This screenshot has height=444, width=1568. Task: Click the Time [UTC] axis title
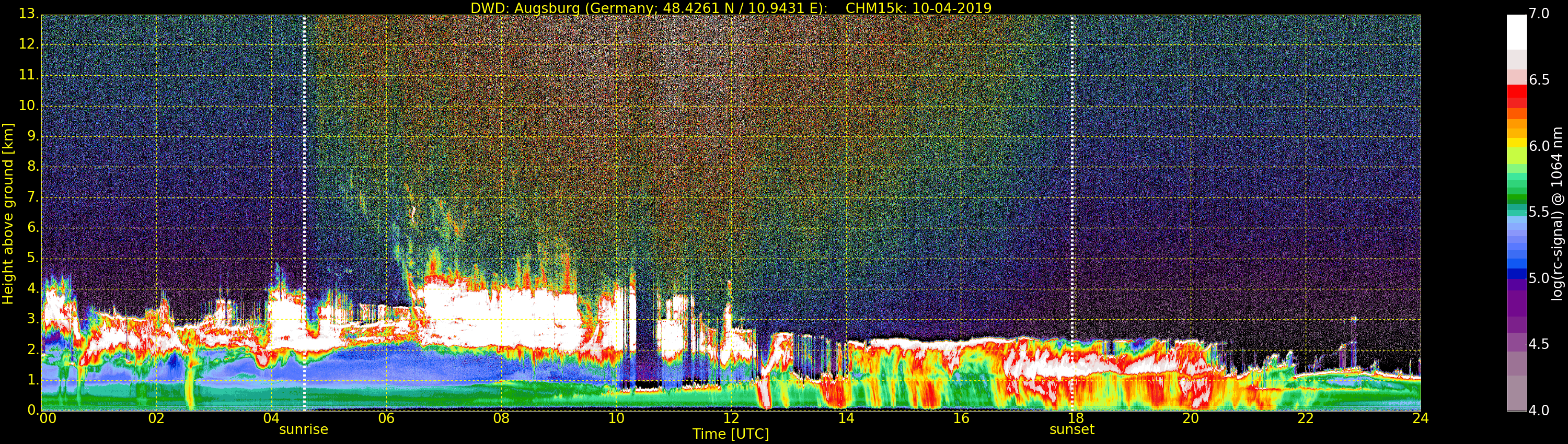[731, 434]
